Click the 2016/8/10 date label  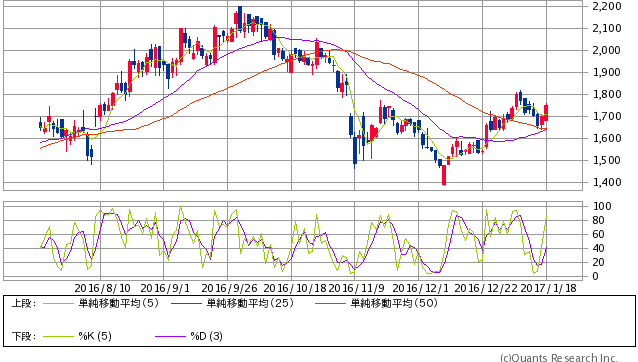coord(103,288)
